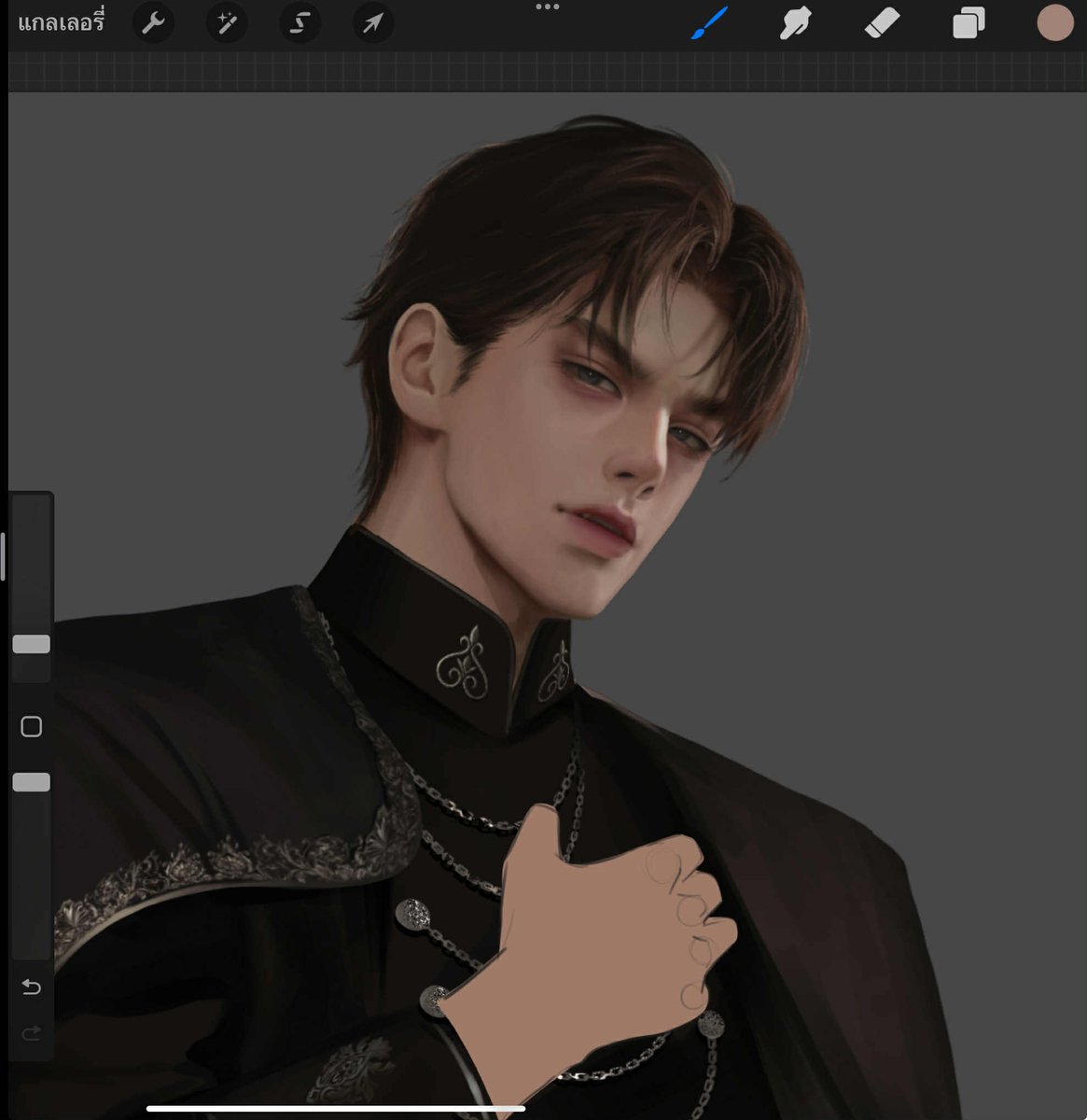1087x1120 pixels.
Task: Adjust the brush size slider
Action: coord(32,642)
